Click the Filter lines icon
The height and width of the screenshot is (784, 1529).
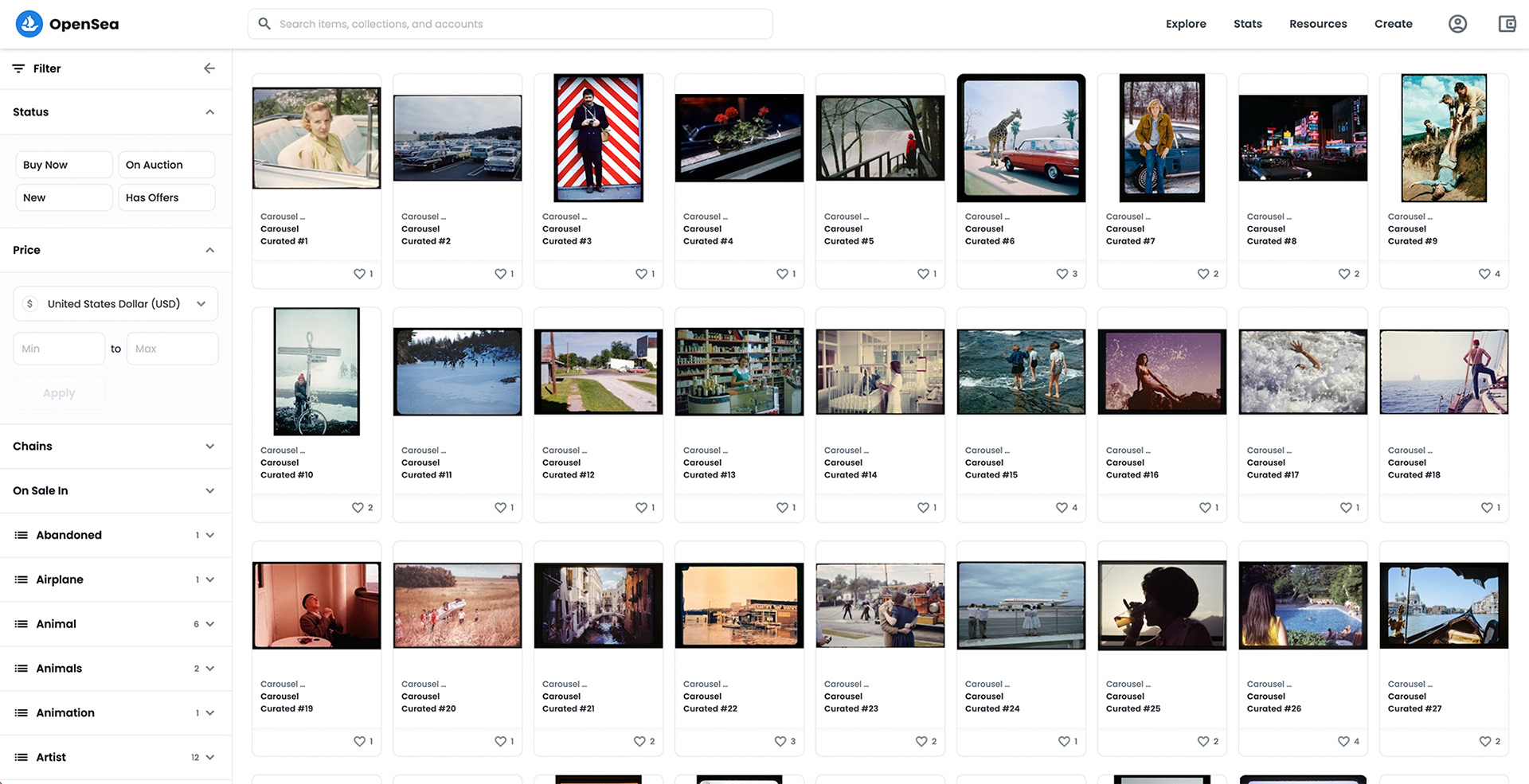(x=18, y=68)
